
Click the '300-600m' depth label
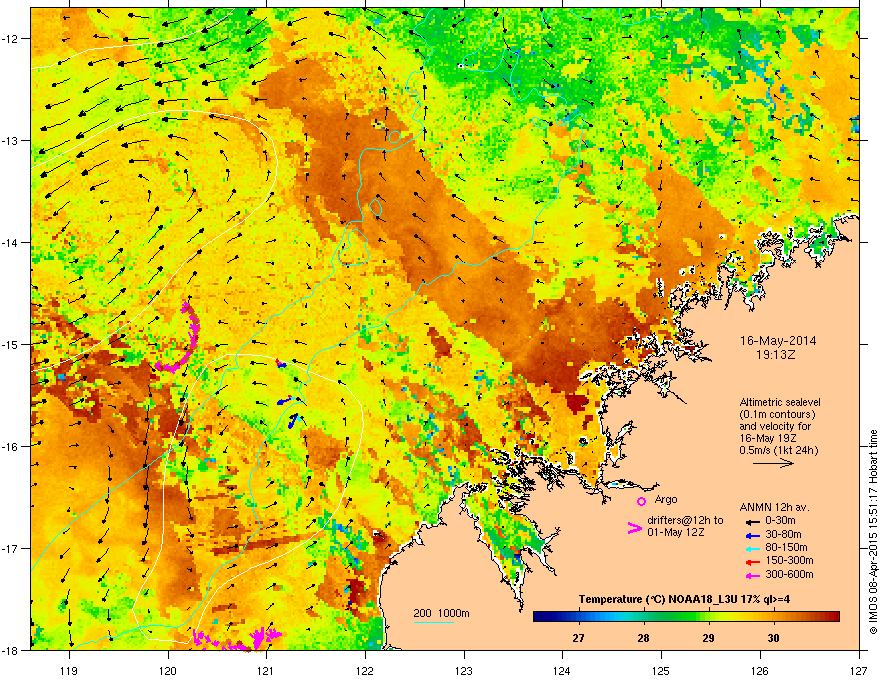789,574
